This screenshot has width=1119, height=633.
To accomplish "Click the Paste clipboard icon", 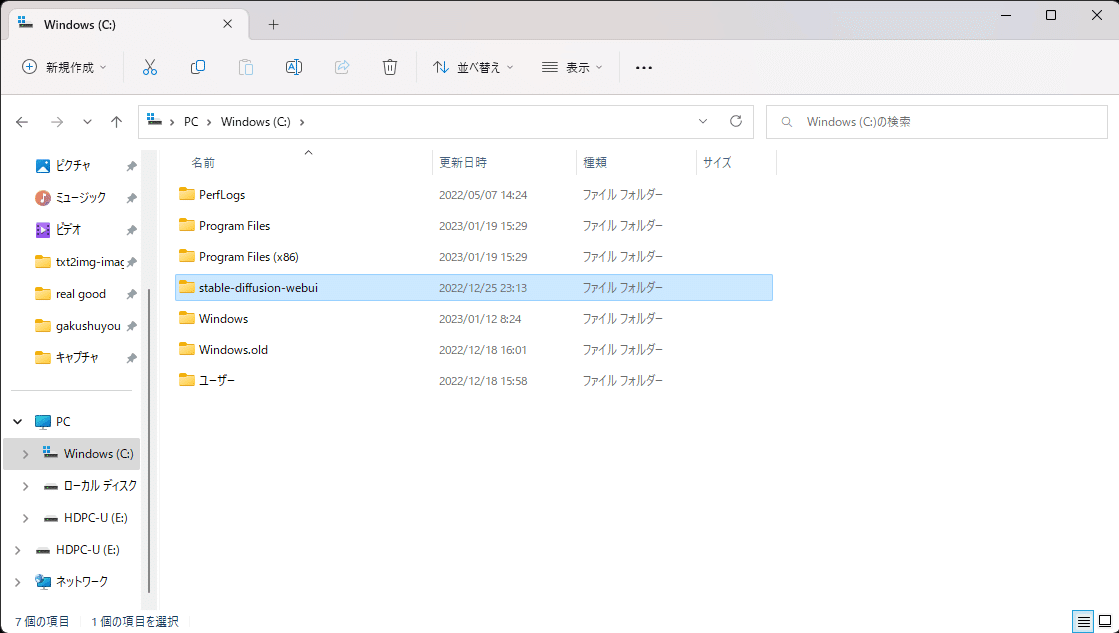I will (245, 67).
